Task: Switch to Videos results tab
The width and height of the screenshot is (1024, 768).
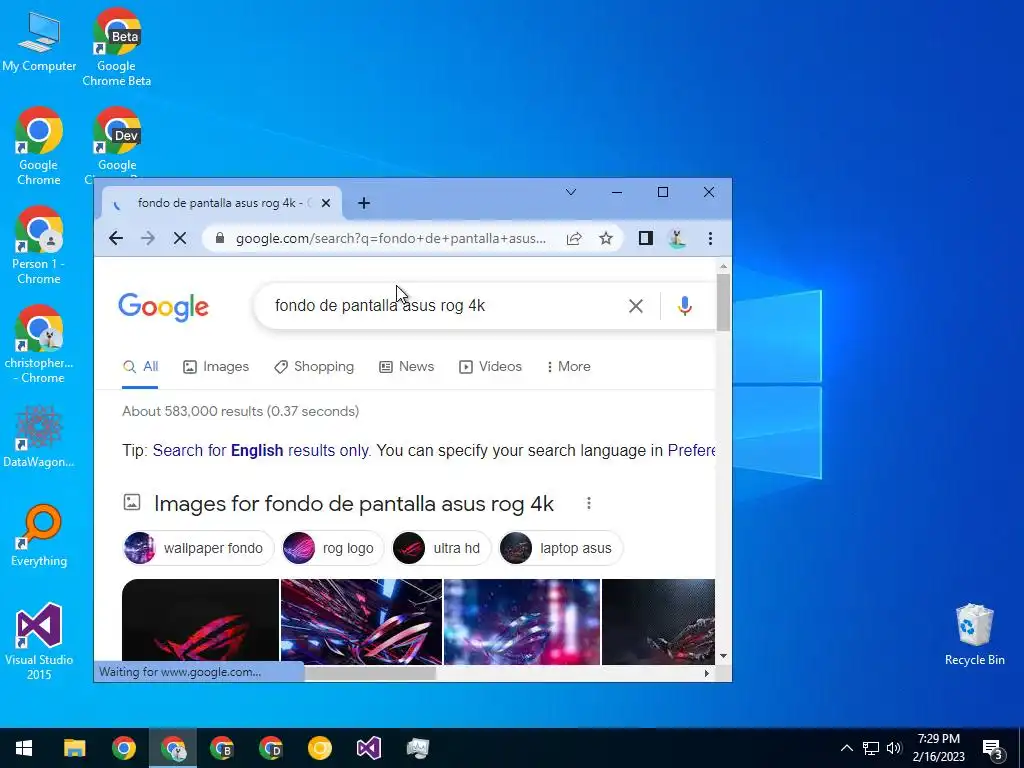Action: [490, 366]
